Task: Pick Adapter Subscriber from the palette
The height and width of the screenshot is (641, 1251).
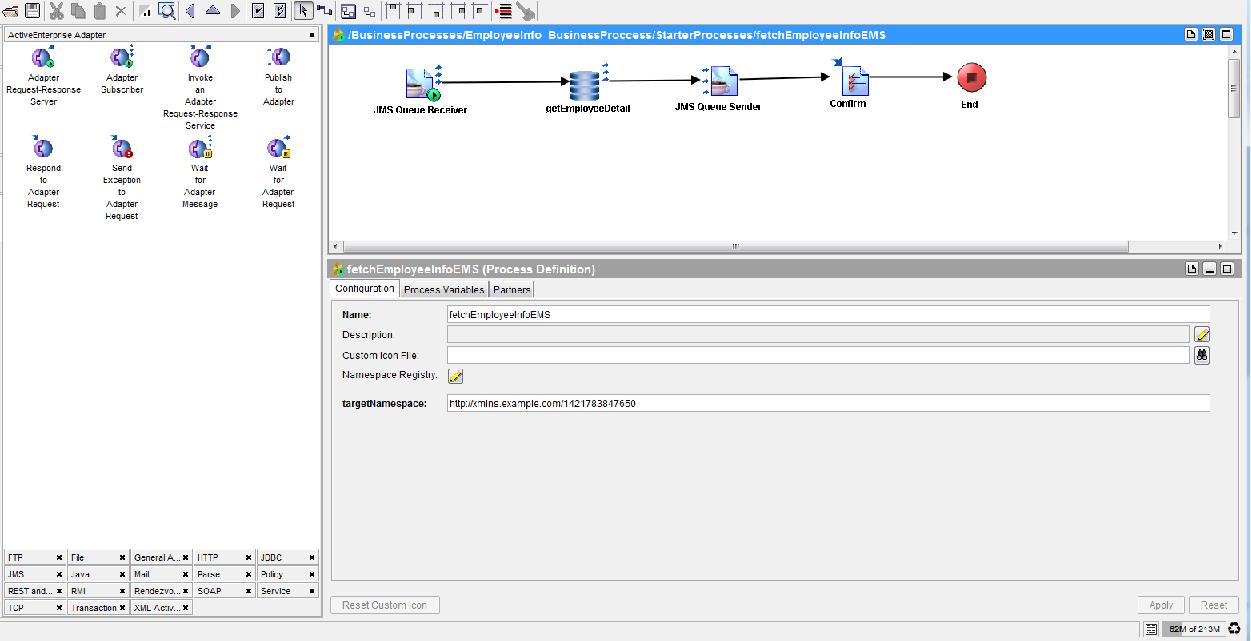Action: (122, 59)
